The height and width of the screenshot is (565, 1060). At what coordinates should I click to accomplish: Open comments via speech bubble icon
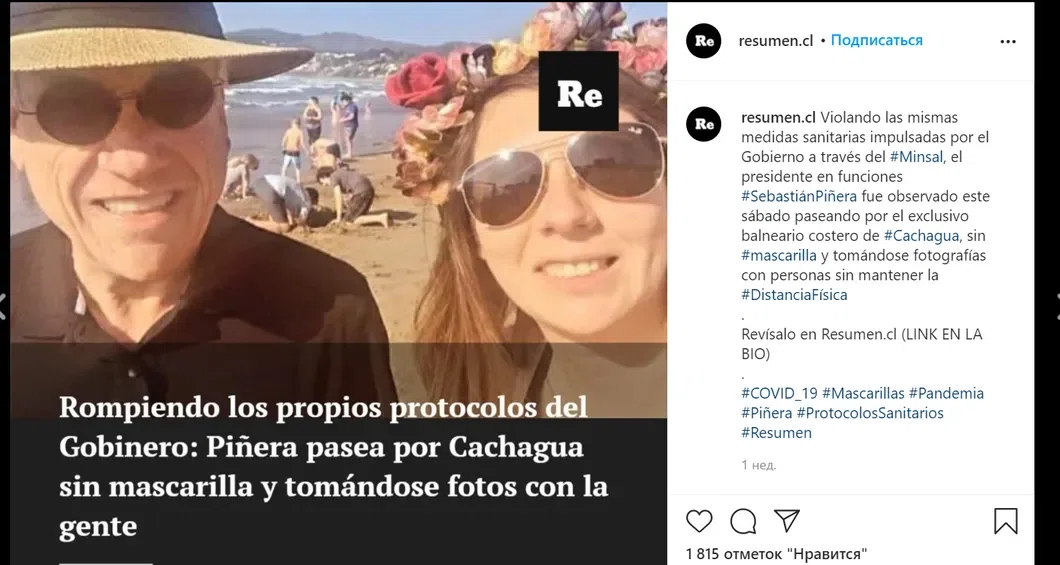(x=743, y=521)
